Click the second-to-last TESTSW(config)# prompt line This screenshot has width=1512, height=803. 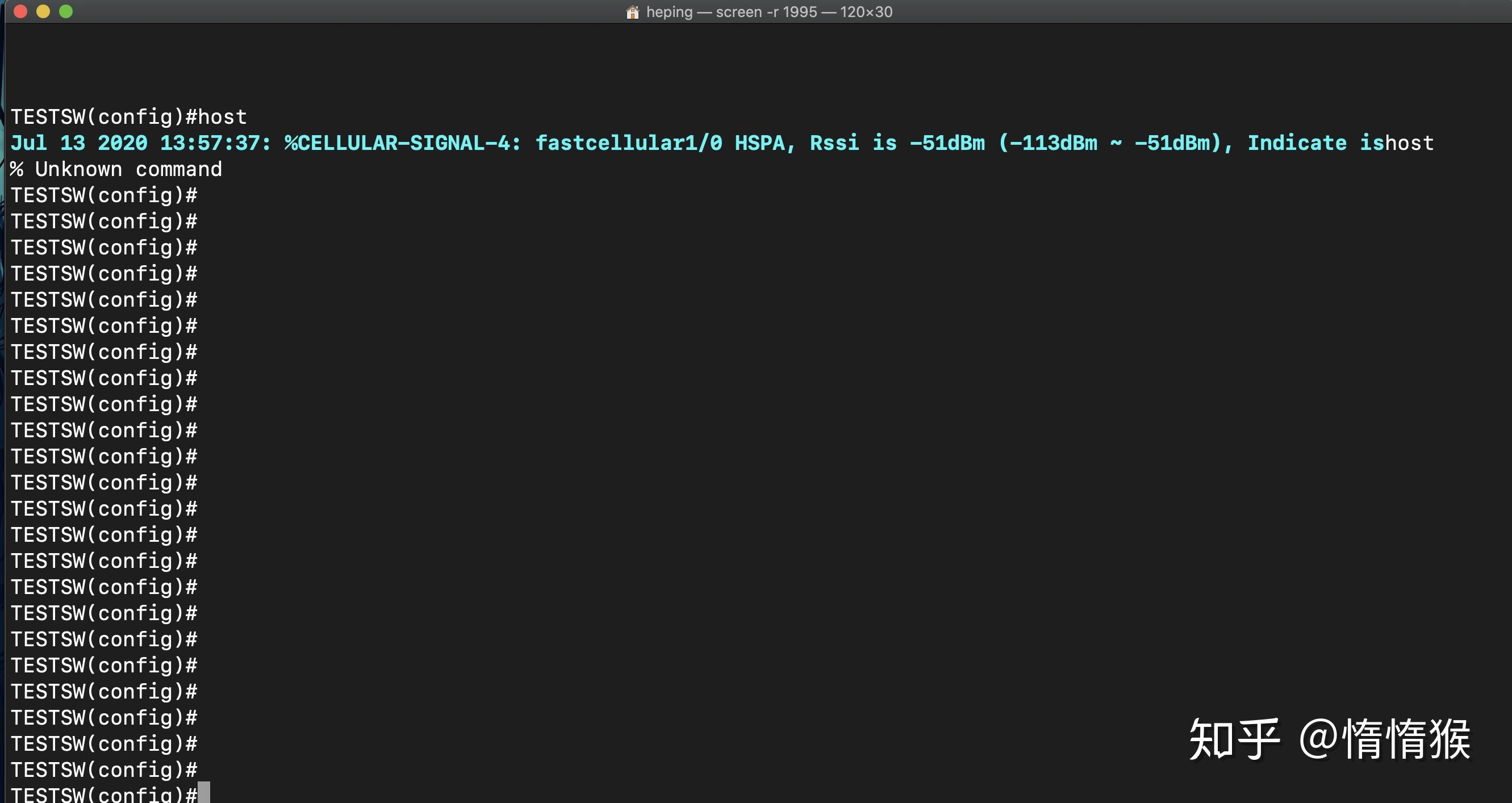point(104,769)
